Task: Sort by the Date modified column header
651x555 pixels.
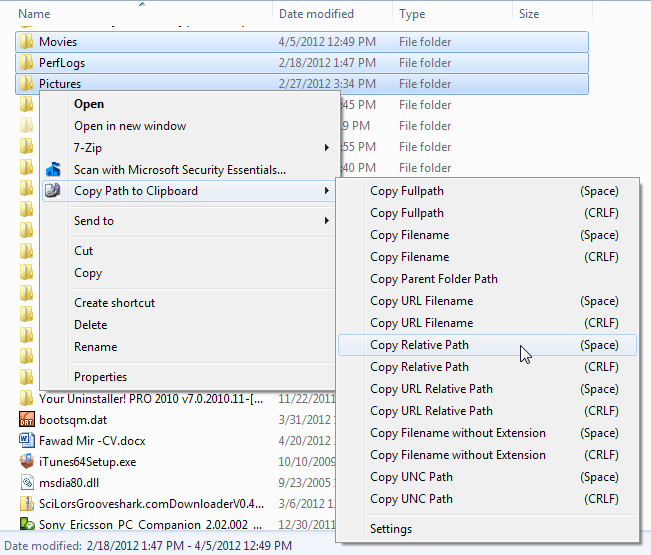Action: 316,14
